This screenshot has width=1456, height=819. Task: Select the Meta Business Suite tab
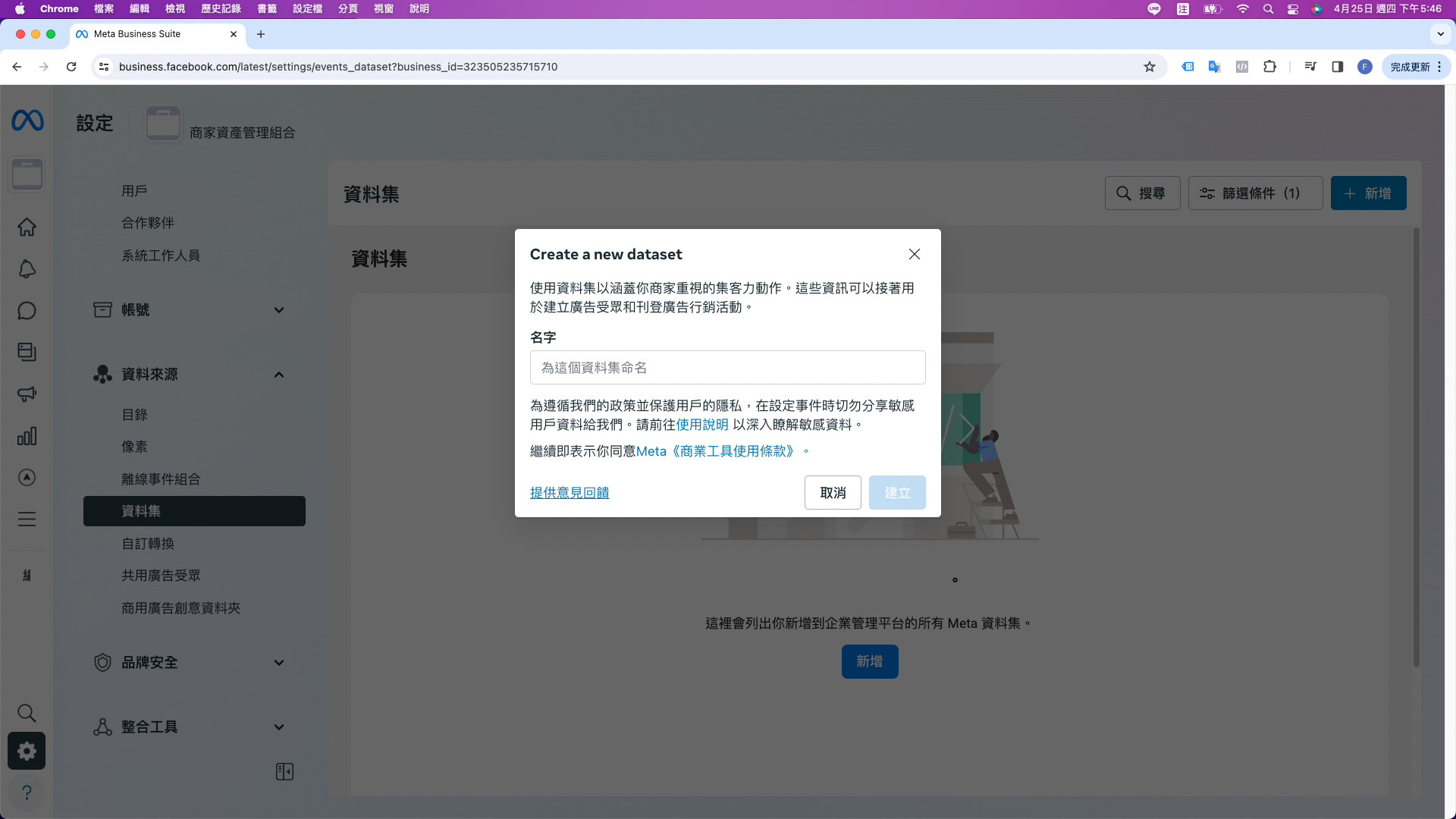pos(158,34)
